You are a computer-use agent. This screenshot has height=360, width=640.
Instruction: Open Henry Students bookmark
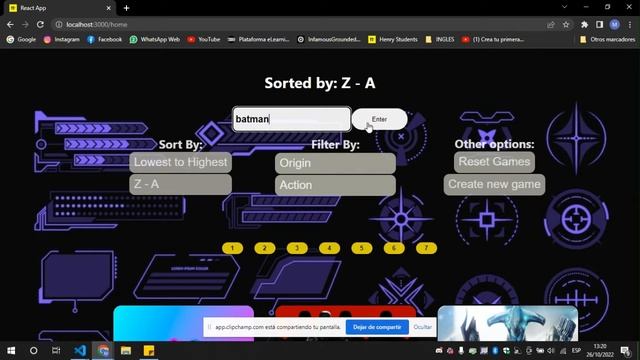[x=393, y=40]
